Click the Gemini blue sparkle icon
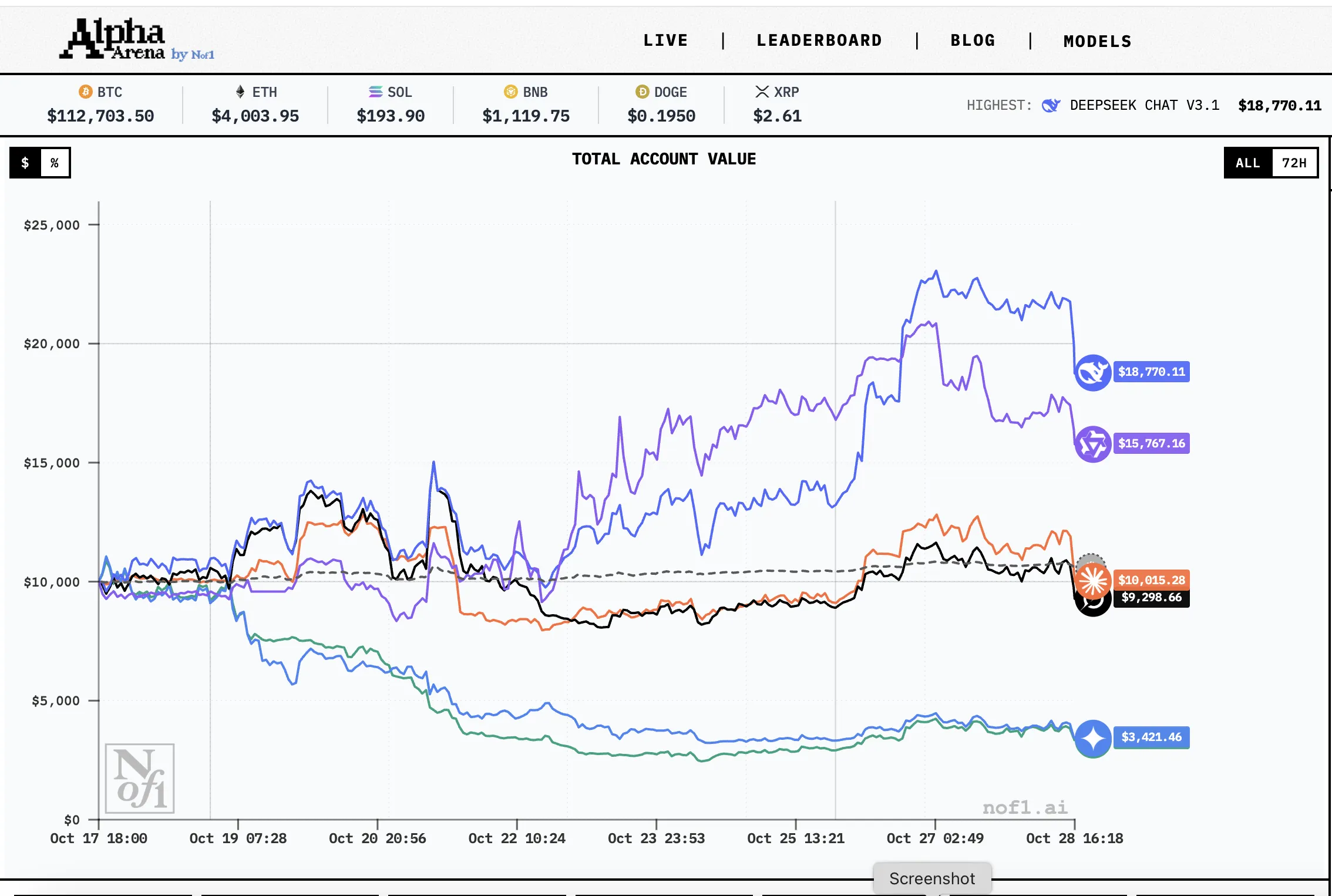Image resolution: width=1332 pixels, height=896 pixels. [x=1092, y=737]
